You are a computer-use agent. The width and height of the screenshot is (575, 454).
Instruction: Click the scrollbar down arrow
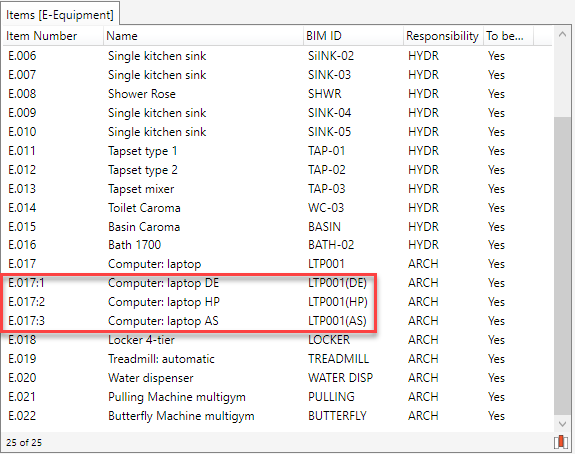tap(562, 424)
